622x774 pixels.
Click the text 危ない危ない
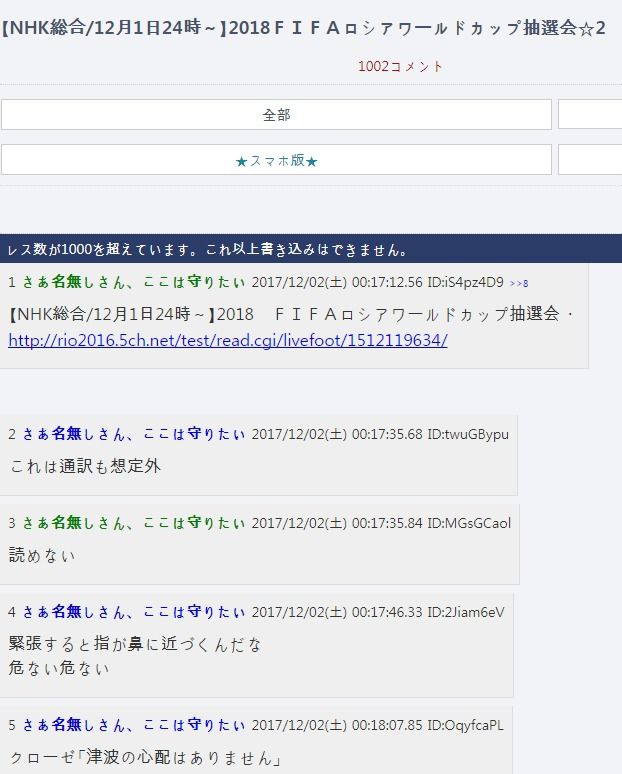pos(59,668)
